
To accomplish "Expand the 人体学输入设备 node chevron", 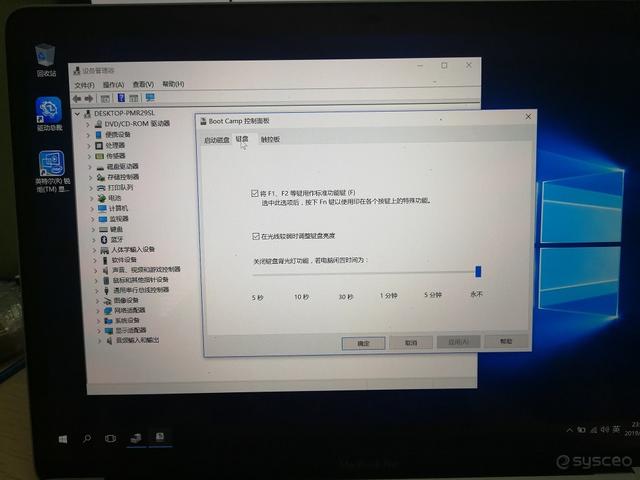I will pyautogui.click(x=95, y=250).
